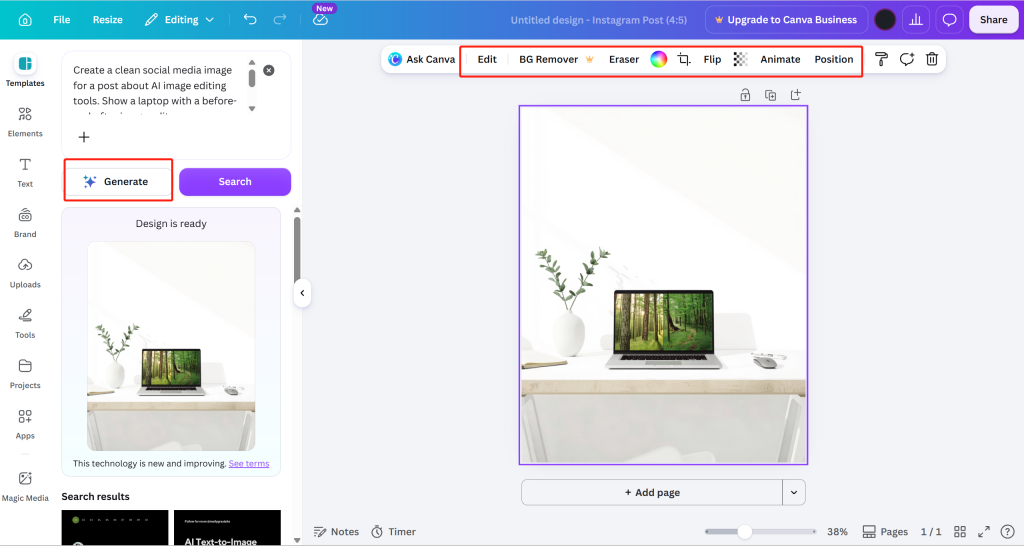Open Ask Canva assistant
Image resolution: width=1024 pixels, height=546 pixels.
[x=422, y=59]
